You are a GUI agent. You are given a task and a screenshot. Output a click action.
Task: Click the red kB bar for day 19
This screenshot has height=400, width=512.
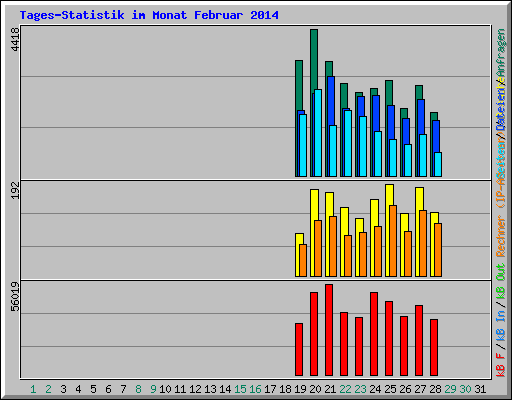point(299,349)
